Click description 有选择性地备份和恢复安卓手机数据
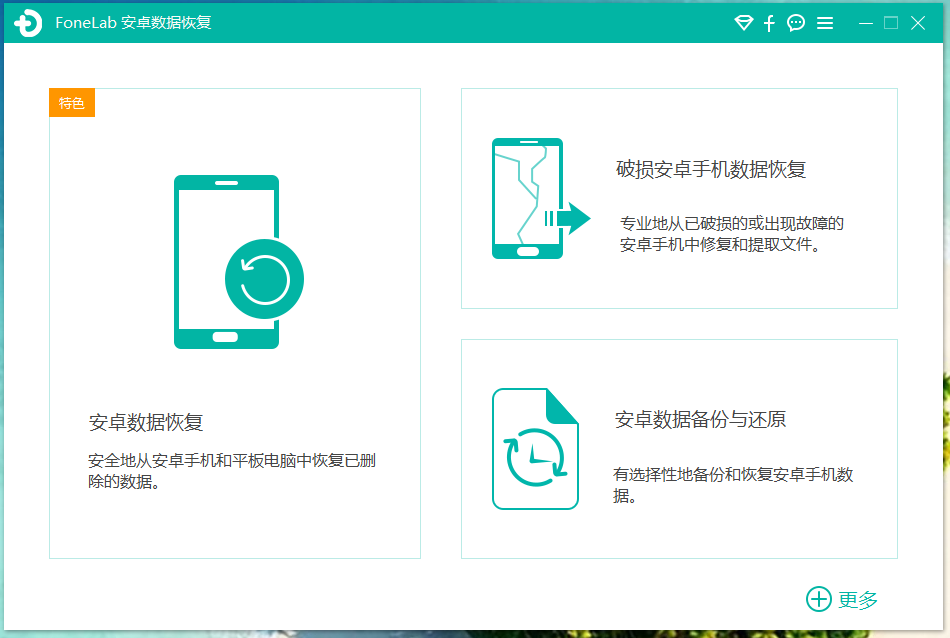This screenshot has width=950, height=638. 733,485
